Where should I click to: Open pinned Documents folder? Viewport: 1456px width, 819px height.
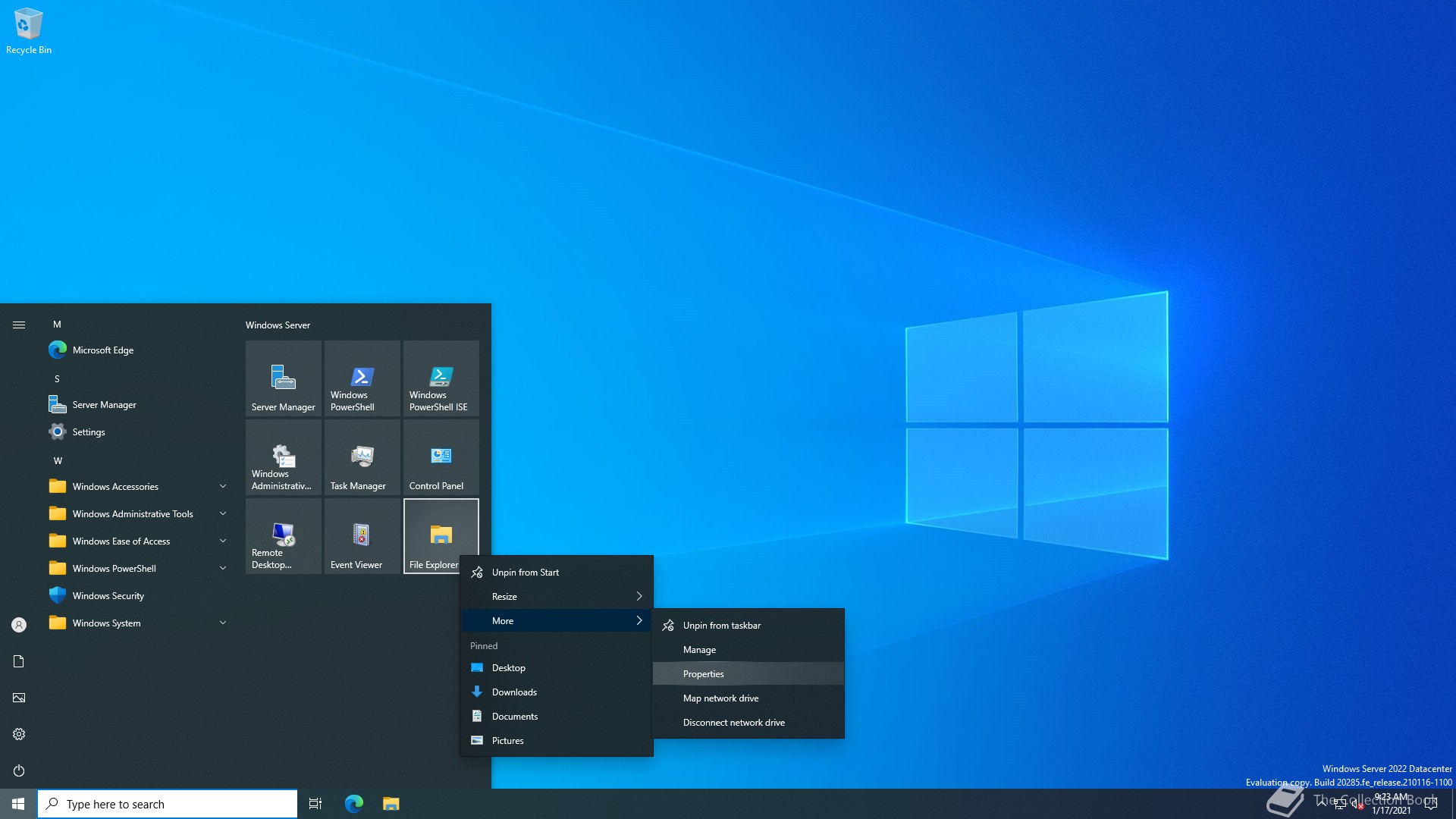[x=557, y=717]
